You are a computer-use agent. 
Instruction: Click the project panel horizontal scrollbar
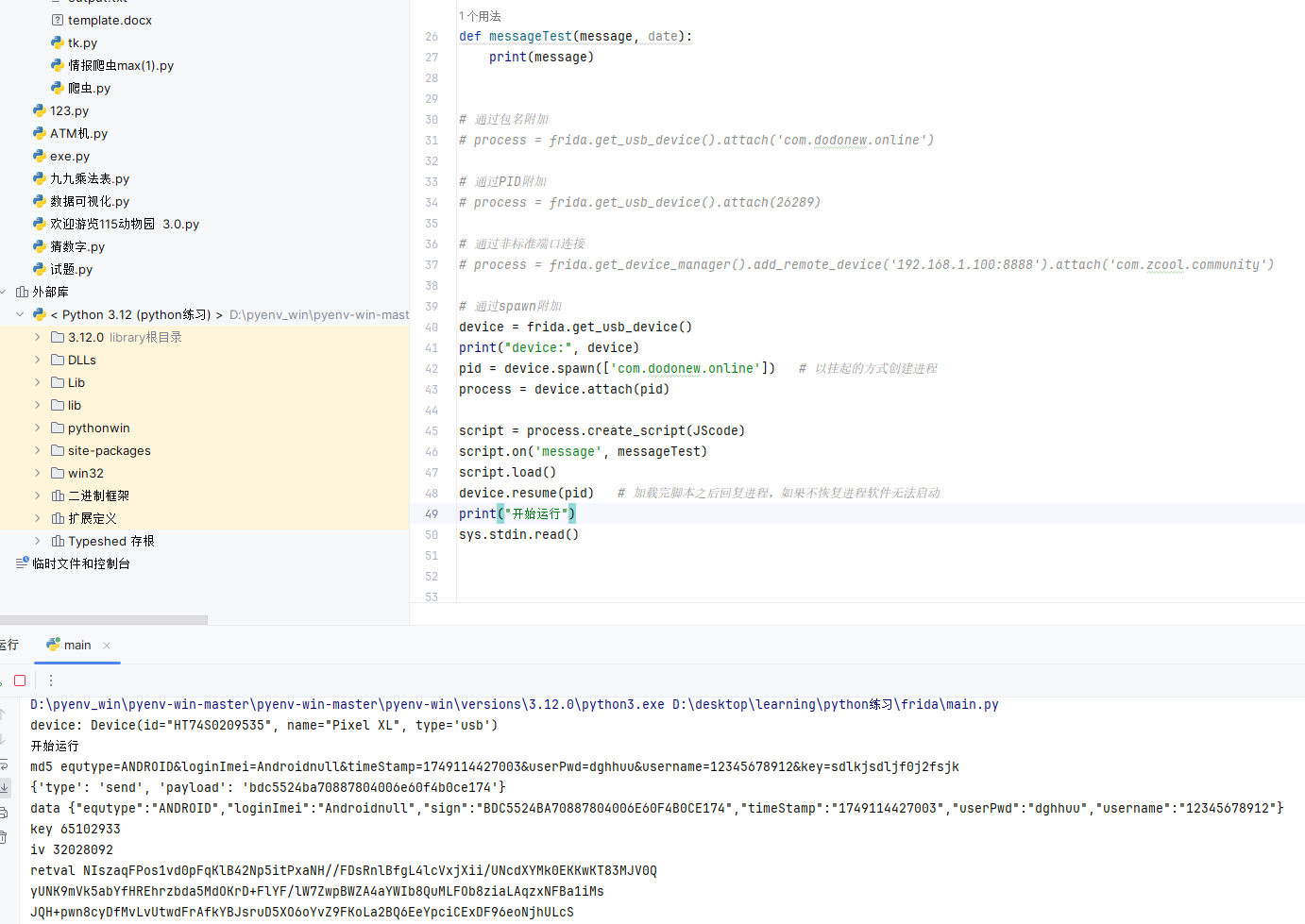tap(104, 620)
